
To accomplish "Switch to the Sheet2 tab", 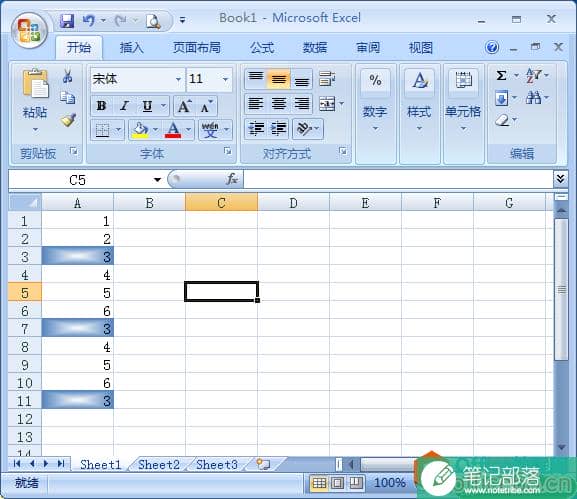I will point(159,465).
